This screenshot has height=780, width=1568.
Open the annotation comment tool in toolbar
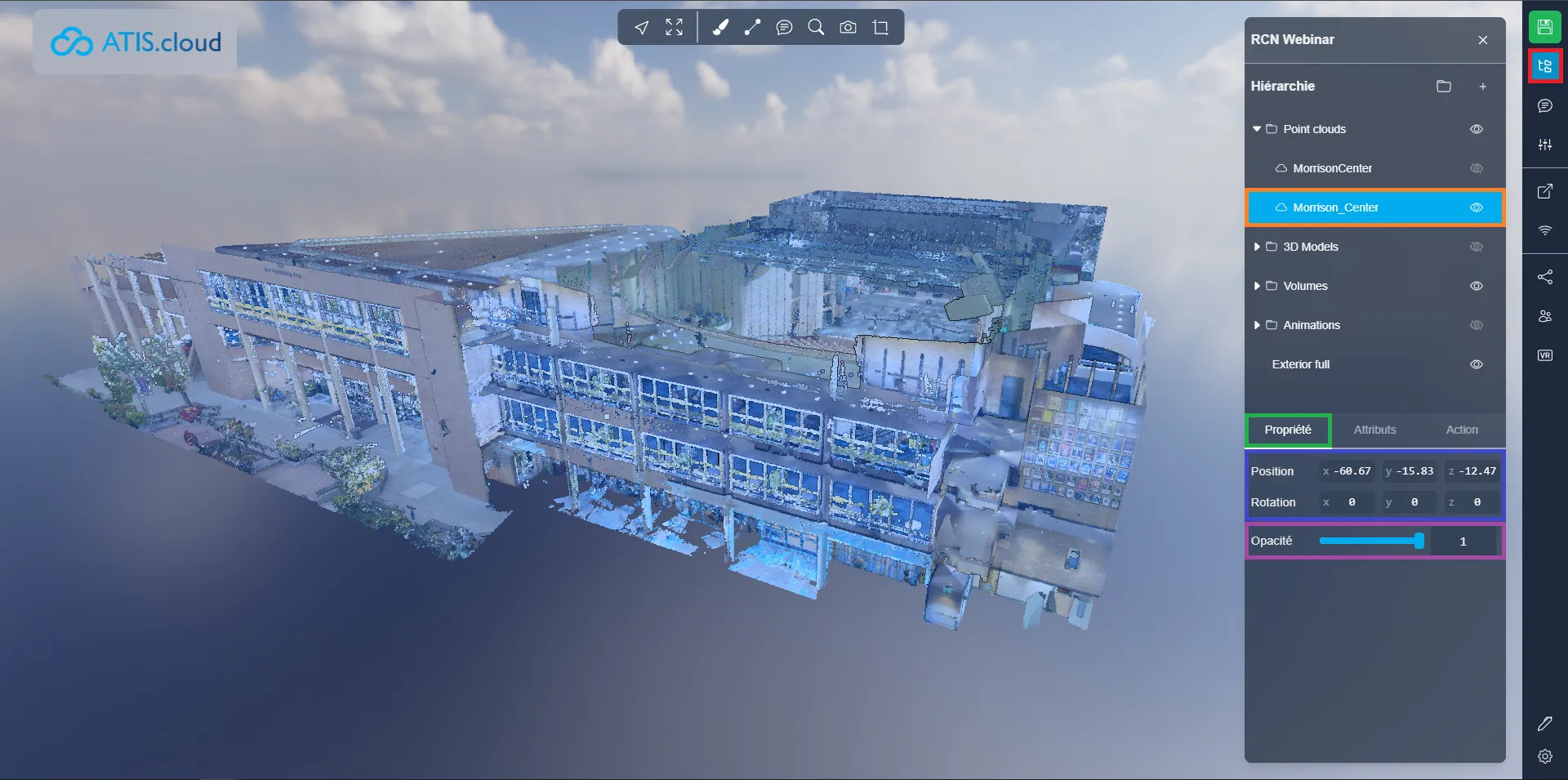[784, 28]
